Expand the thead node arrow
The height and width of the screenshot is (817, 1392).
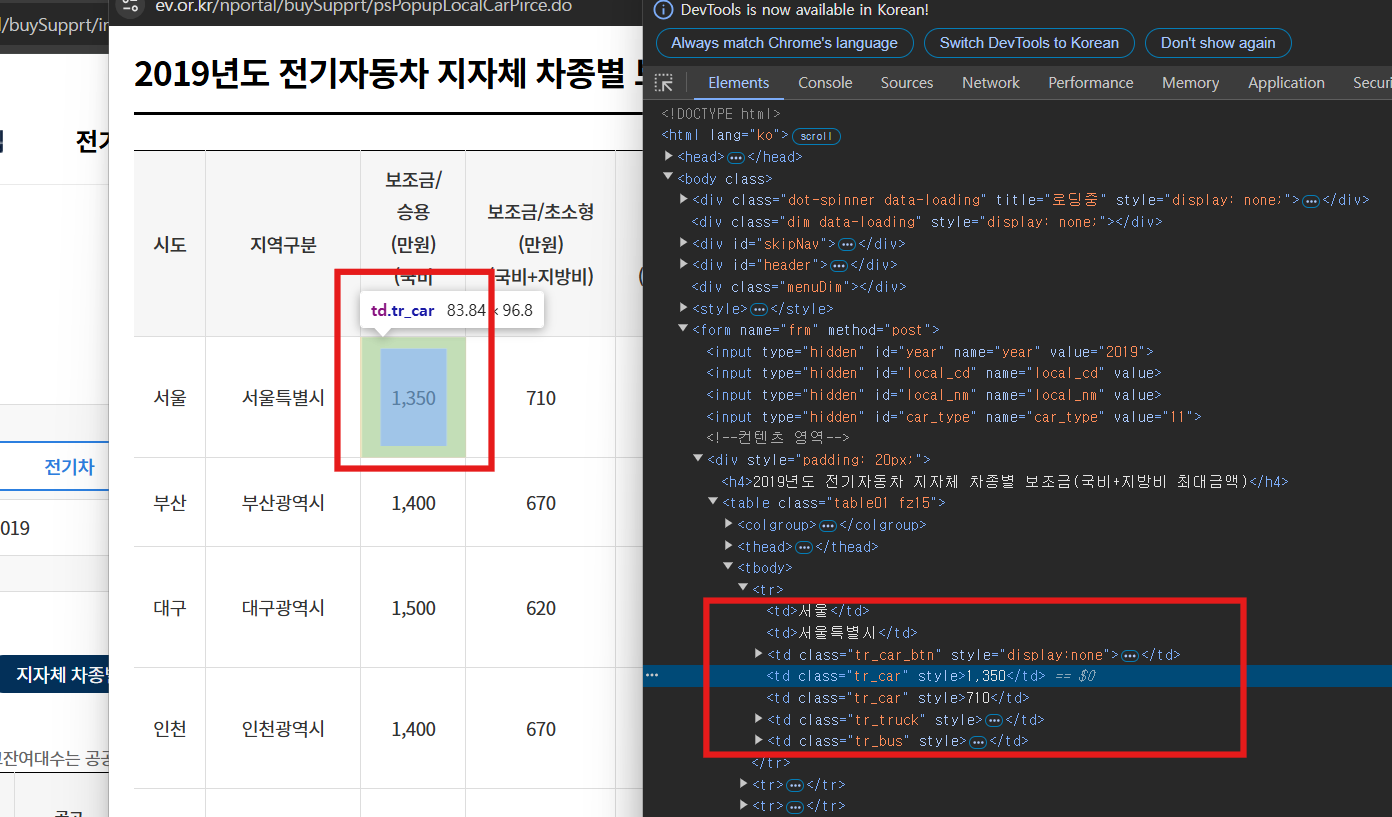point(729,546)
